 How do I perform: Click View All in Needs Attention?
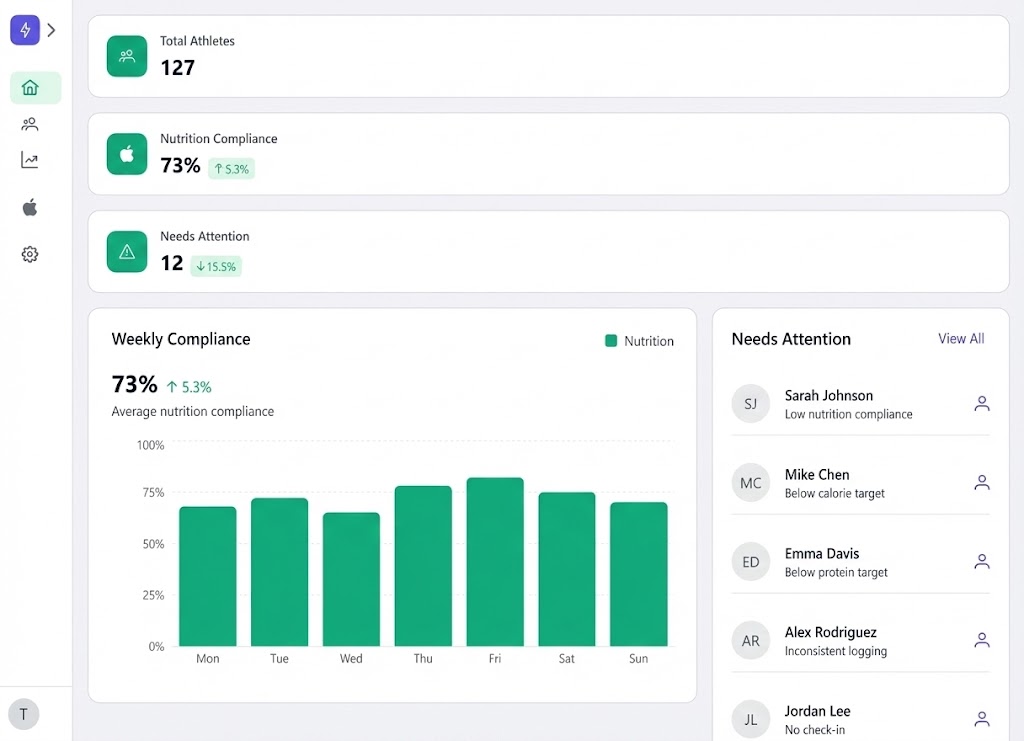(960, 339)
